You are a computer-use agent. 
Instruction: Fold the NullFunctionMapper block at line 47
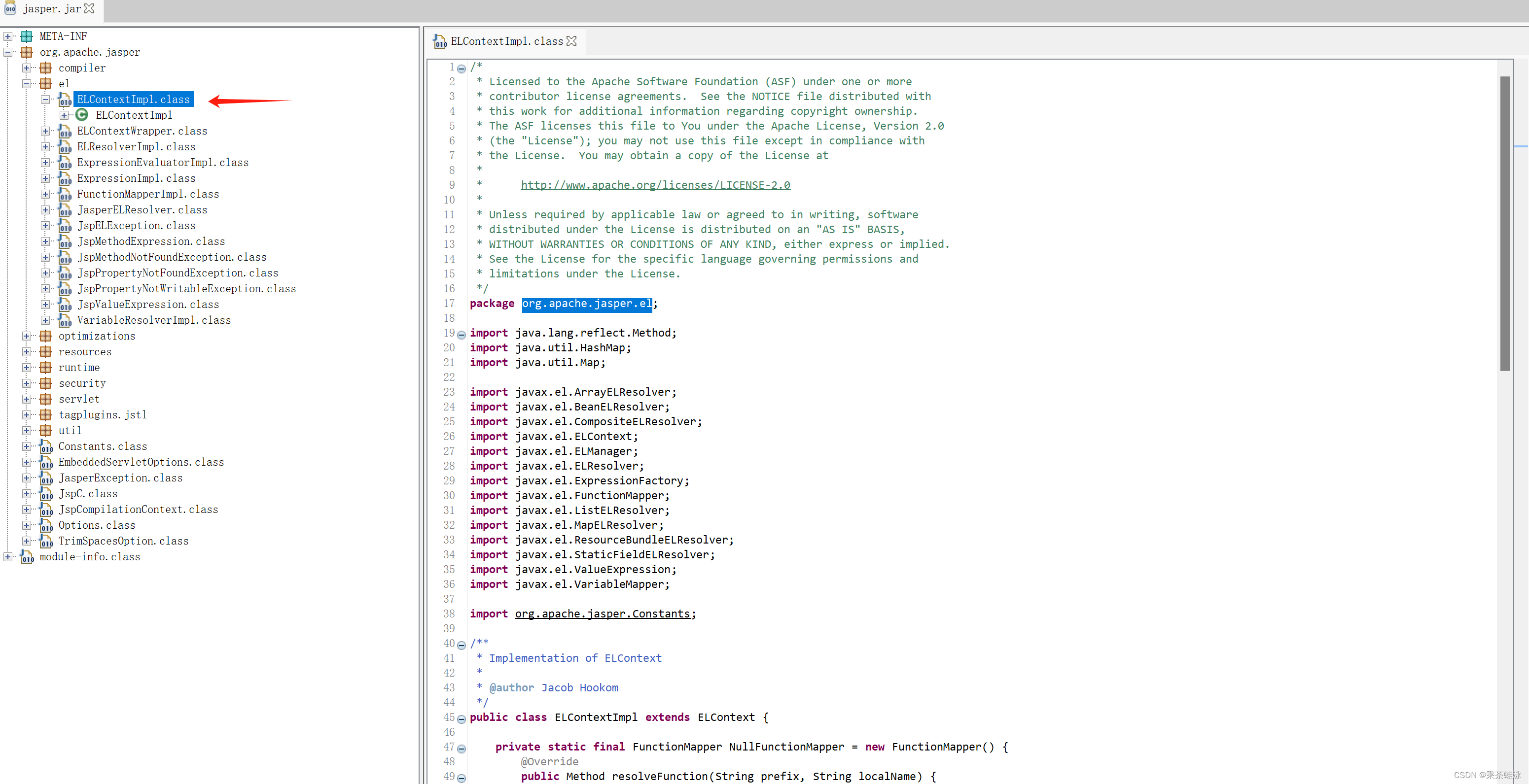tap(461, 749)
